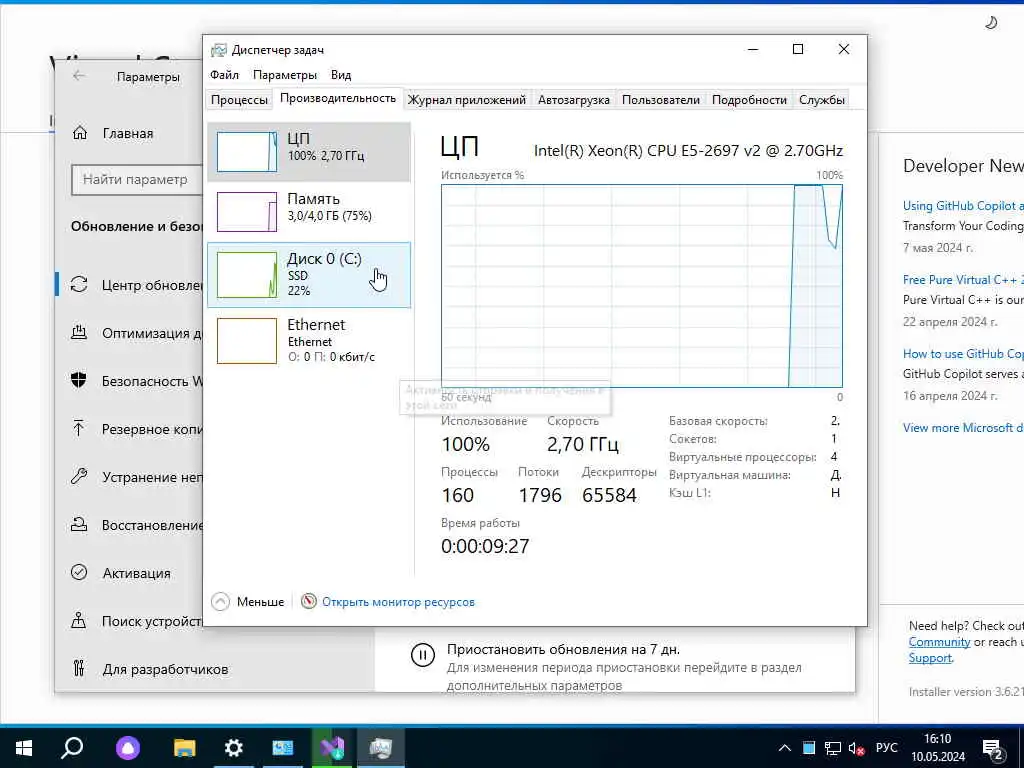Viewport: 1024px width, 768px height.
Task: Select Приостановить обновления на 7 дн.
Action: (563, 650)
